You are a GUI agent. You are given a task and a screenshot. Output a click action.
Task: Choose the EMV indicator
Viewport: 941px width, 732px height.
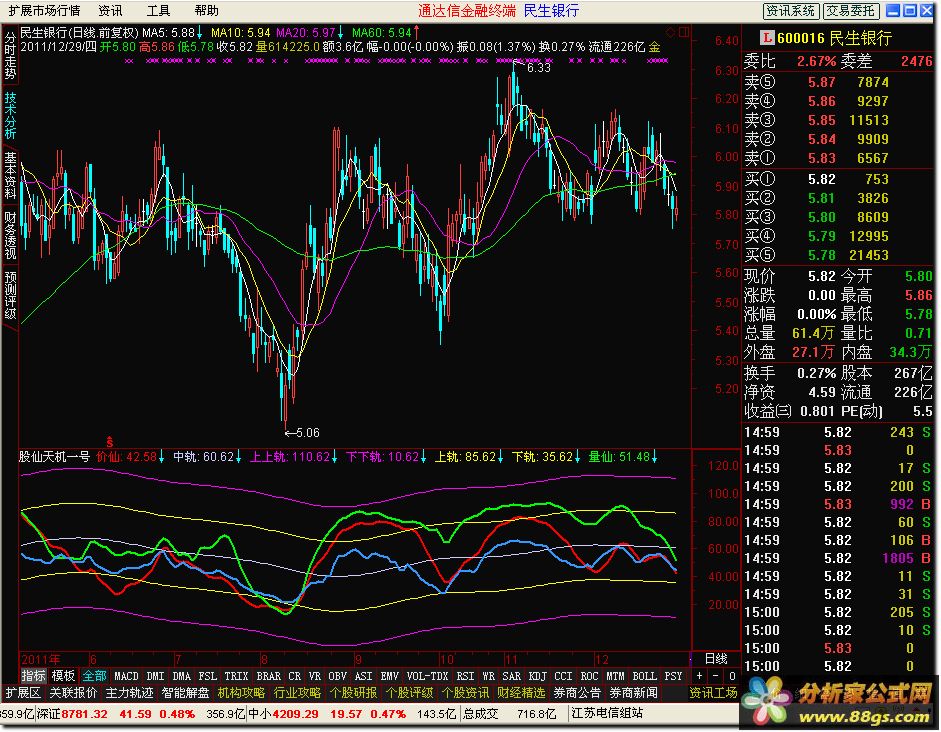click(389, 676)
